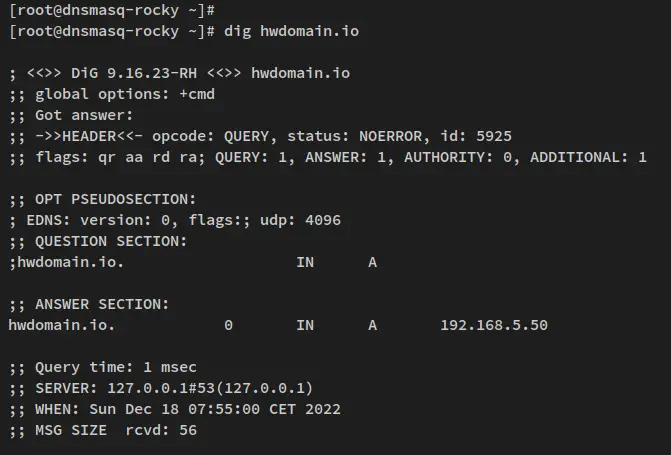The height and width of the screenshot is (455, 671).
Task: Click the MSG SIZE rcvd 56 line
Action: pos(103,430)
